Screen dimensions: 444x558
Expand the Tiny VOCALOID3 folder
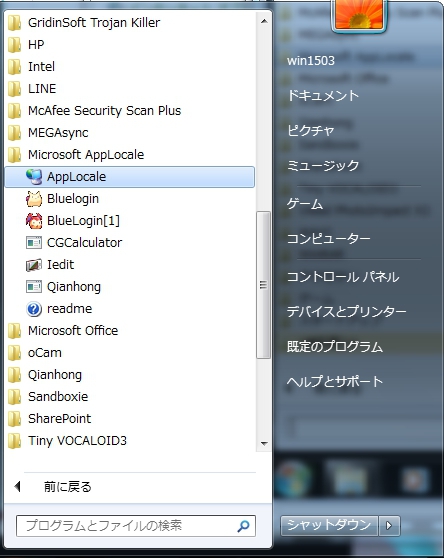click(x=67, y=441)
